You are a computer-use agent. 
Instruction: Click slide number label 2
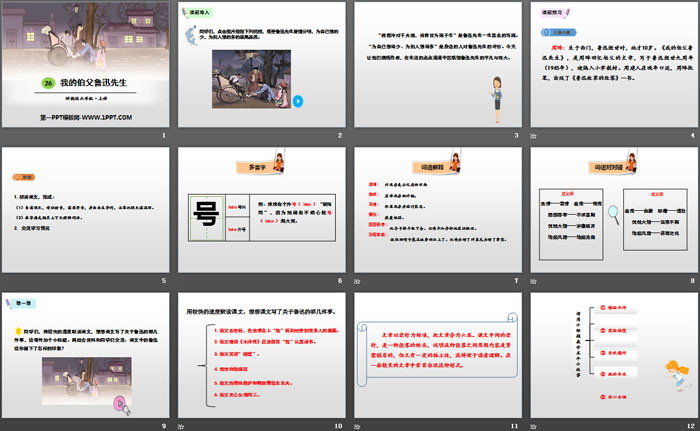(340, 135)
